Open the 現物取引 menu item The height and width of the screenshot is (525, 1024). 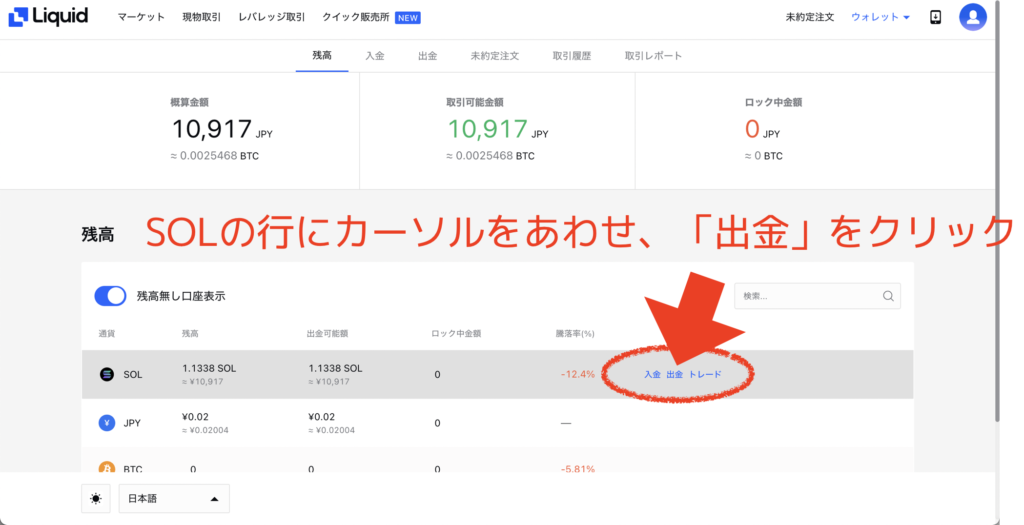click(201, 17)
